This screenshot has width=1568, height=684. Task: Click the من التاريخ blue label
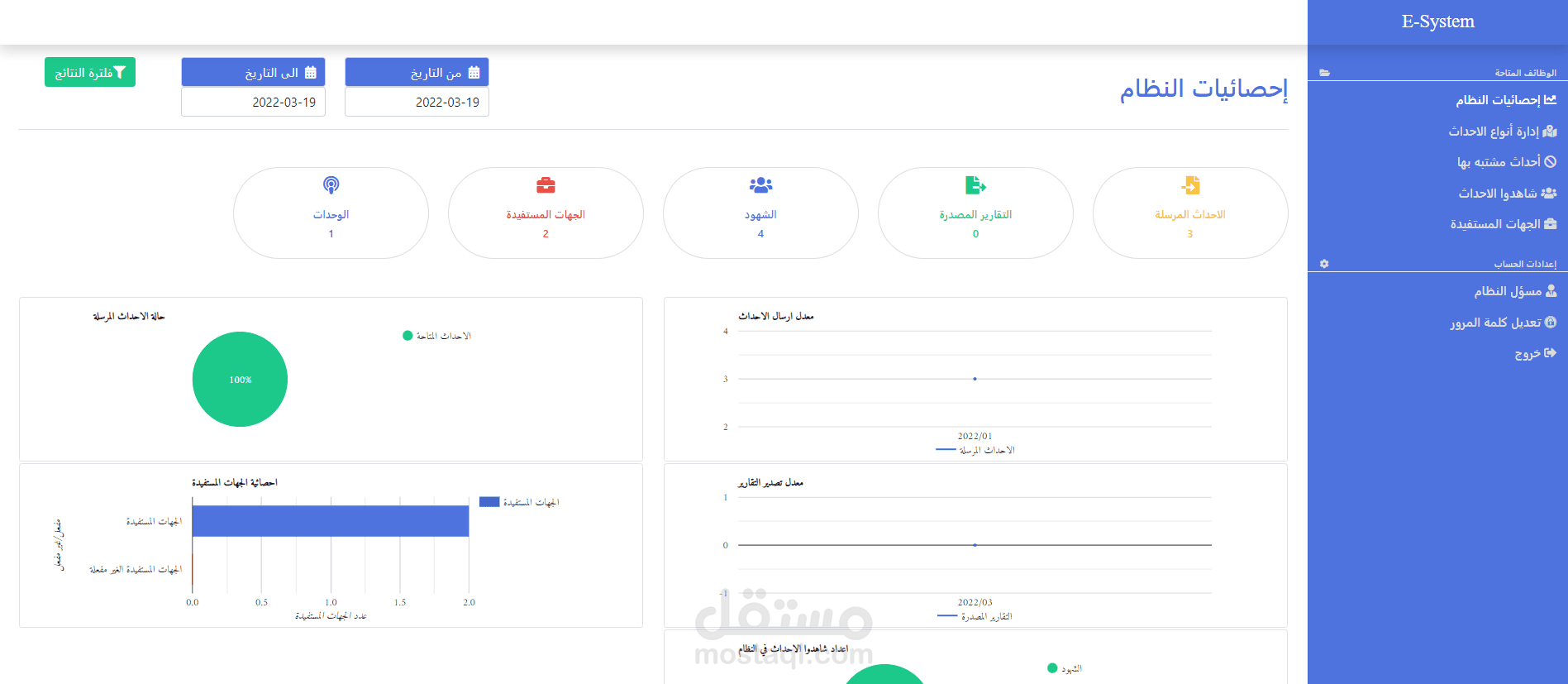(417, 72)
